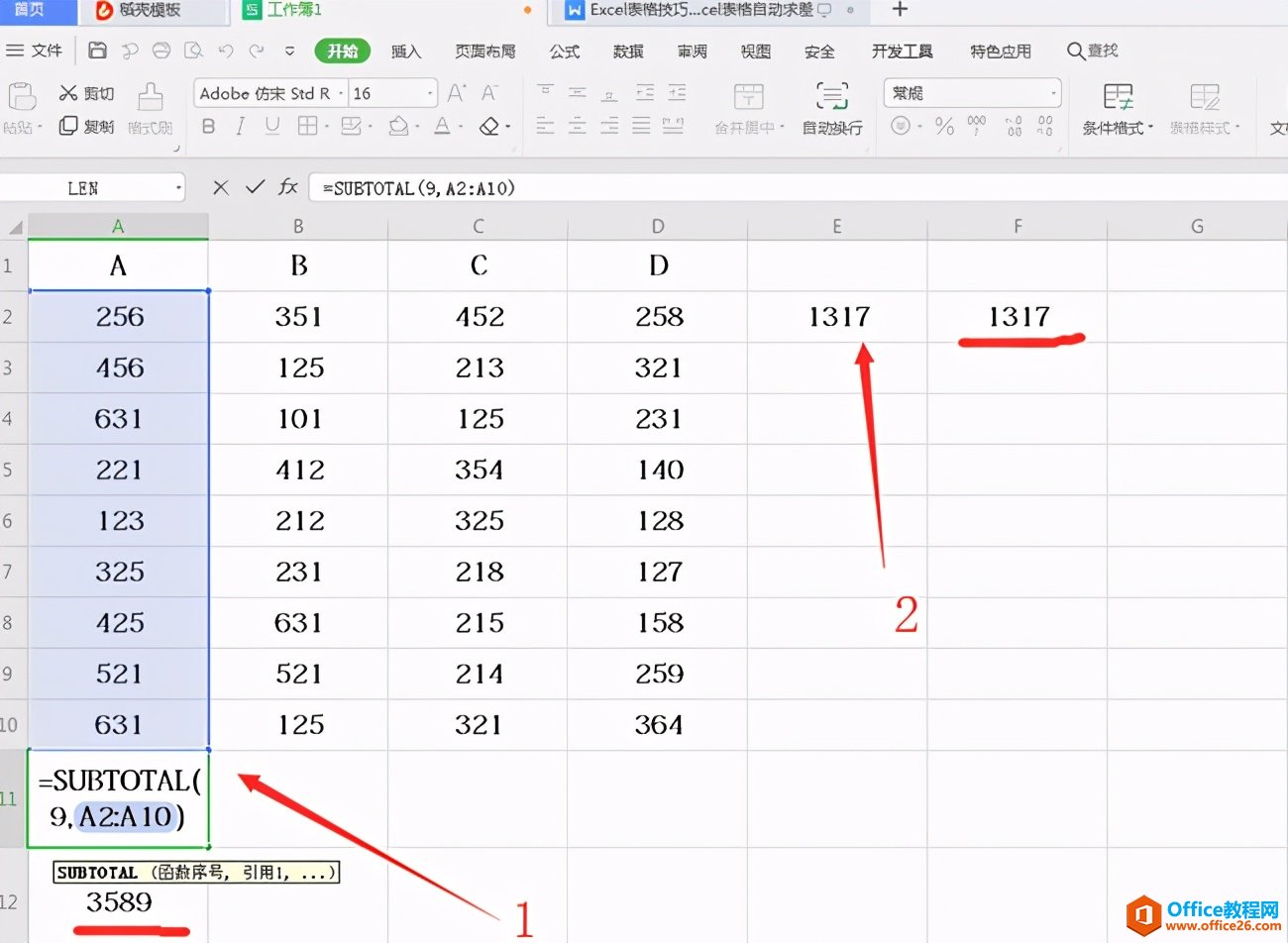Viewport: 1288px width, 943px height.
Task: Cancel formula entry with the X icon
Action: click(x=221, y=187)
